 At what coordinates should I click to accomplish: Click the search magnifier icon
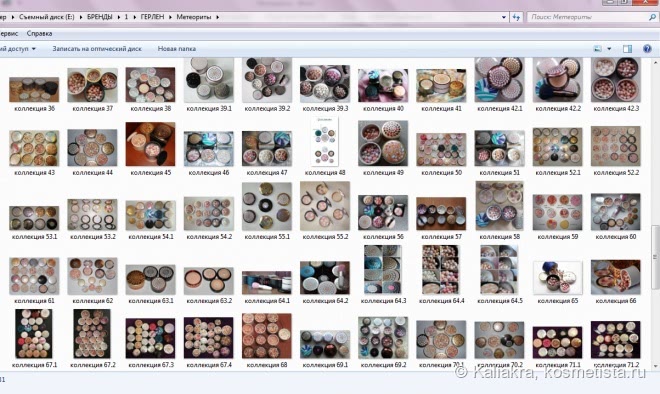[652, 17]
